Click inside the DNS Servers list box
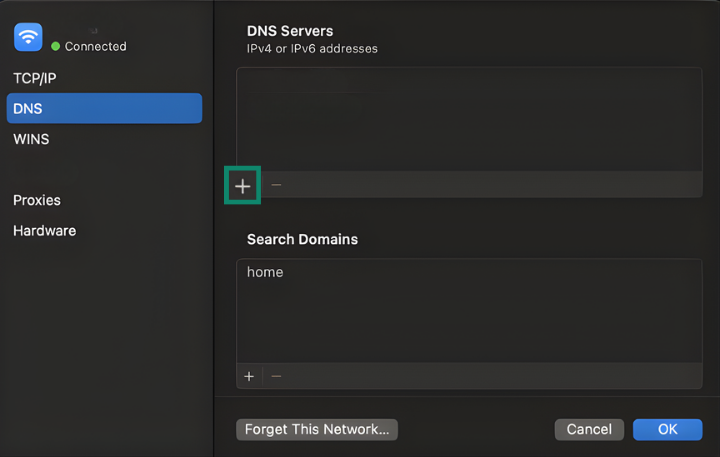This screenshot has height=457, width=720. (x=469, y=119)
